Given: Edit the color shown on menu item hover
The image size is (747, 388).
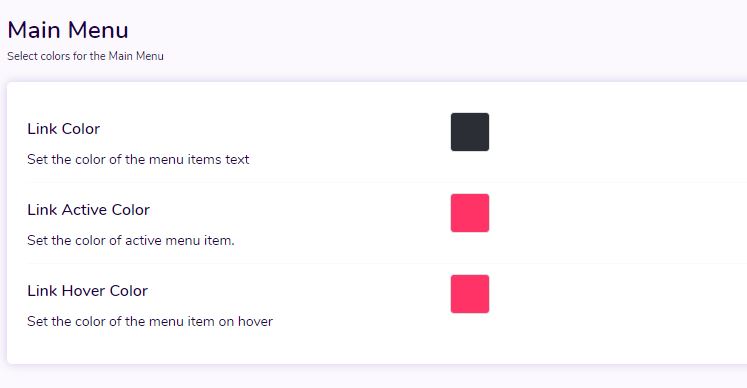Looking at the screenshot, I should [x=470, y=294].
